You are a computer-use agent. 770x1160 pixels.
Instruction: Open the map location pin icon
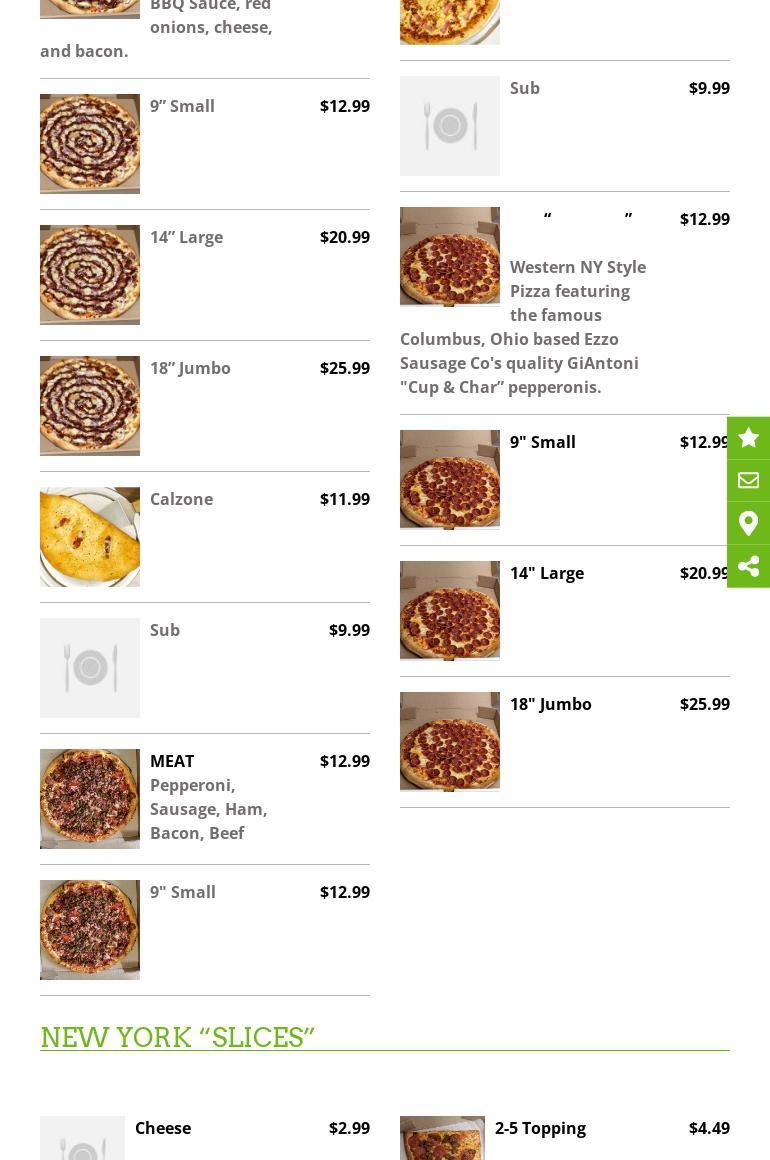click(x=748, y=523)
